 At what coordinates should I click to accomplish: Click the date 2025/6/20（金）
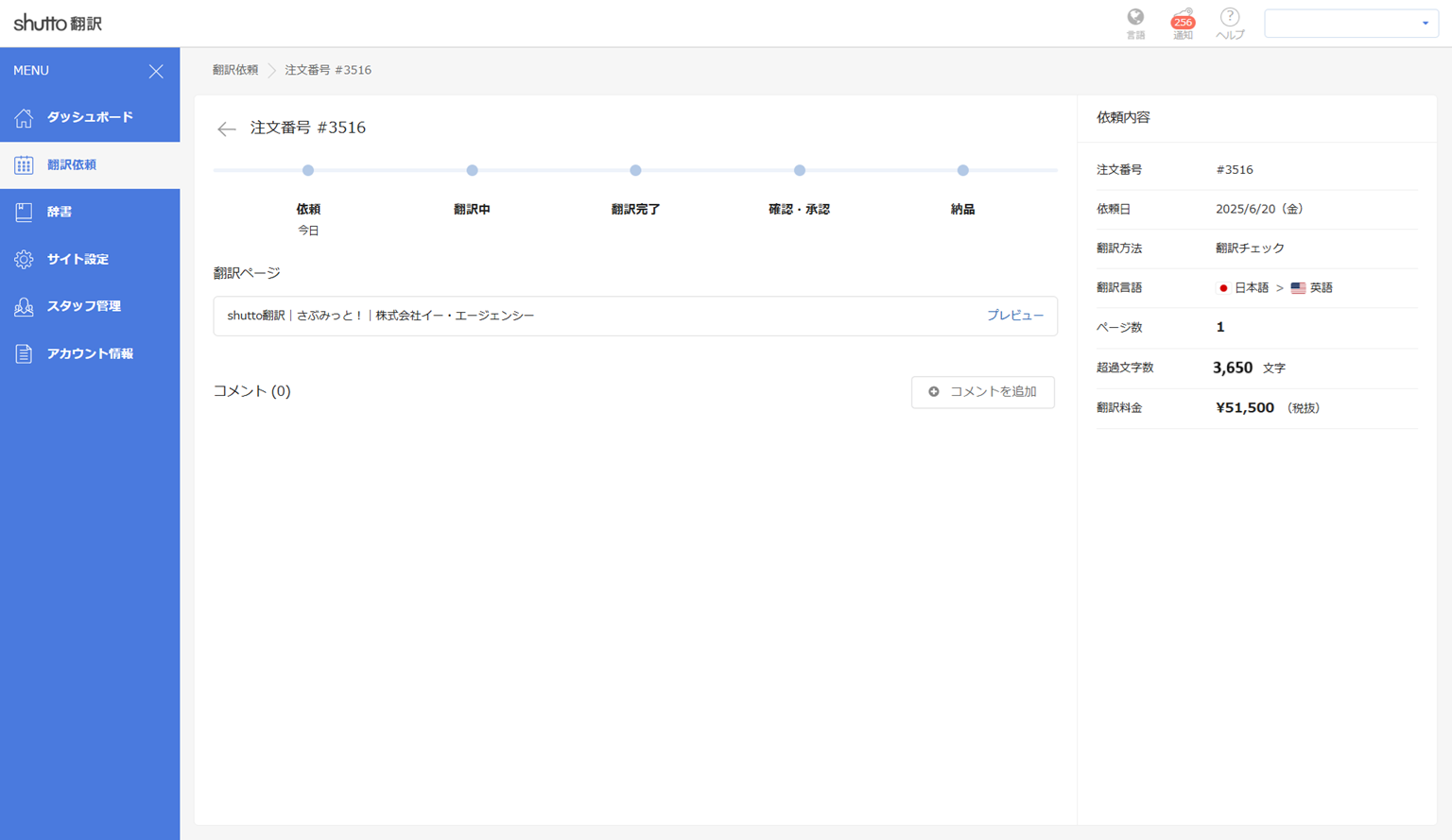[x=1259, y=209]
